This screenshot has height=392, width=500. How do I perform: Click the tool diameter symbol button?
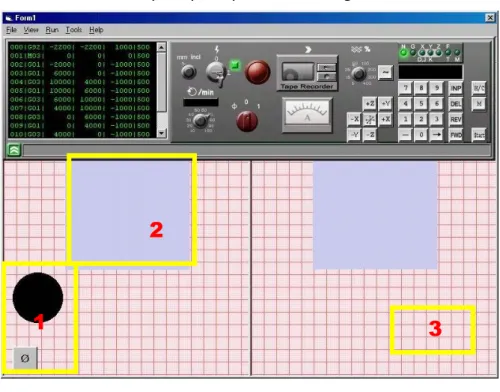(25, 358)
